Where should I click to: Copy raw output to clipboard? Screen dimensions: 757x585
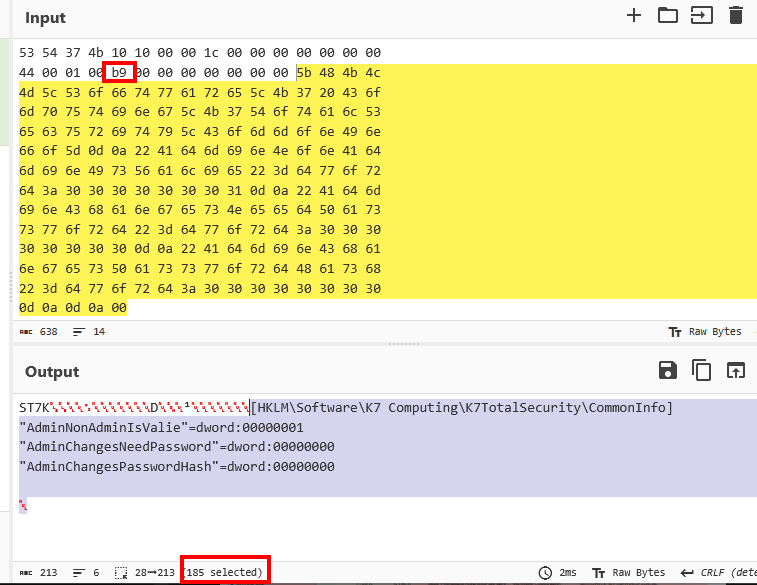[x=701, y=371]
